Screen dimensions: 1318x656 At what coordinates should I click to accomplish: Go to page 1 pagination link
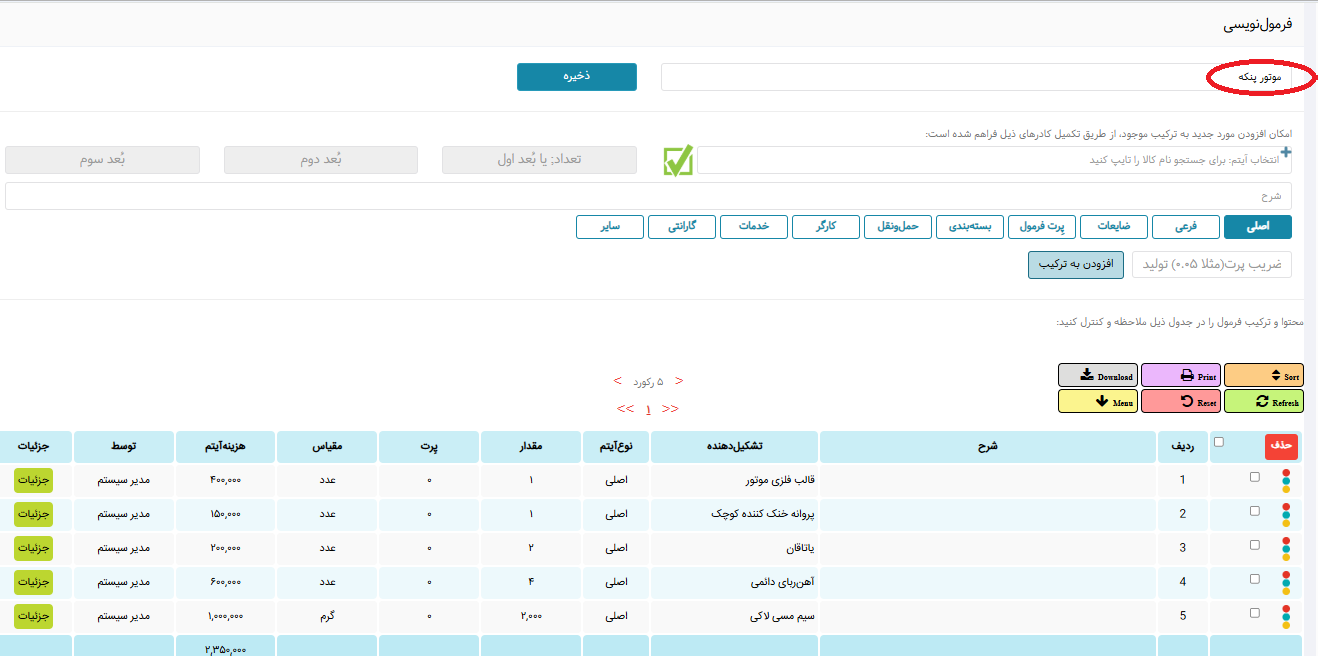pyautogui.click(x=648, y=409)
